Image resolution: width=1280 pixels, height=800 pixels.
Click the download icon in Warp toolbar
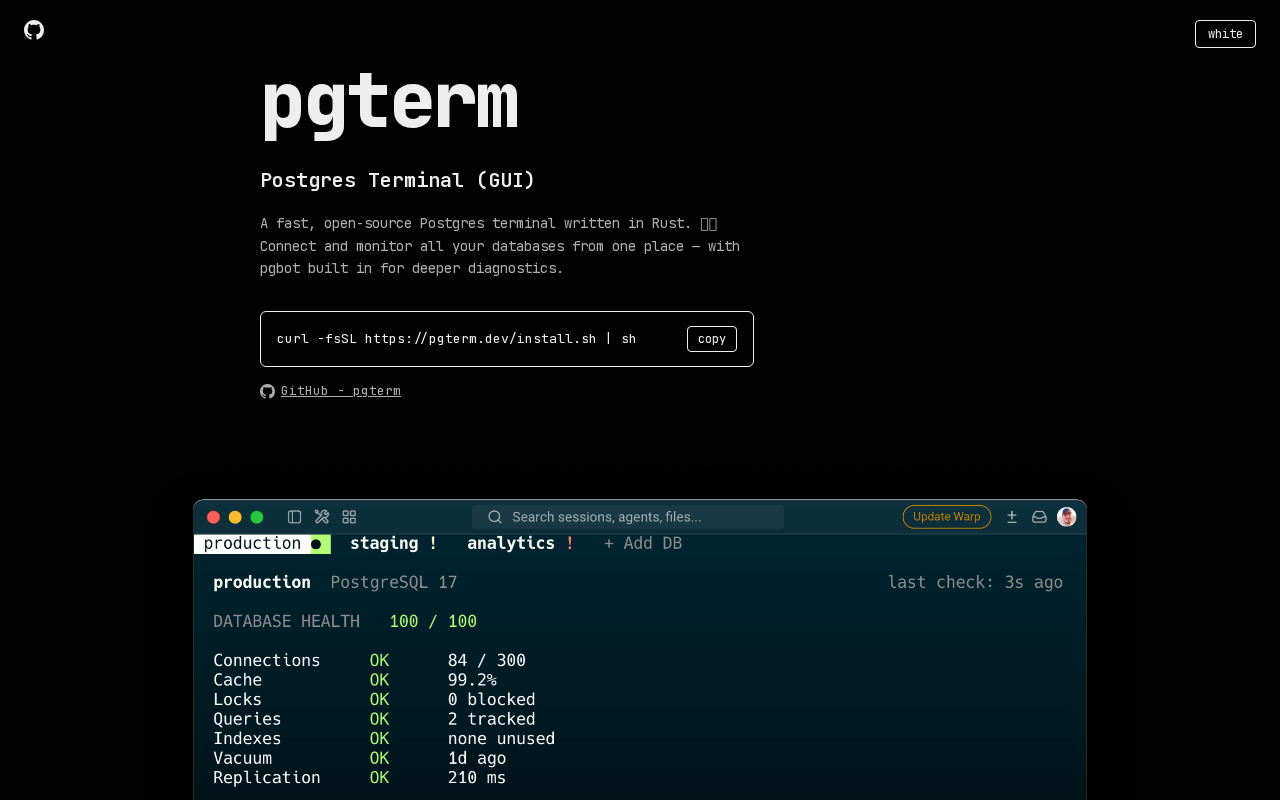coord(1012,517)
